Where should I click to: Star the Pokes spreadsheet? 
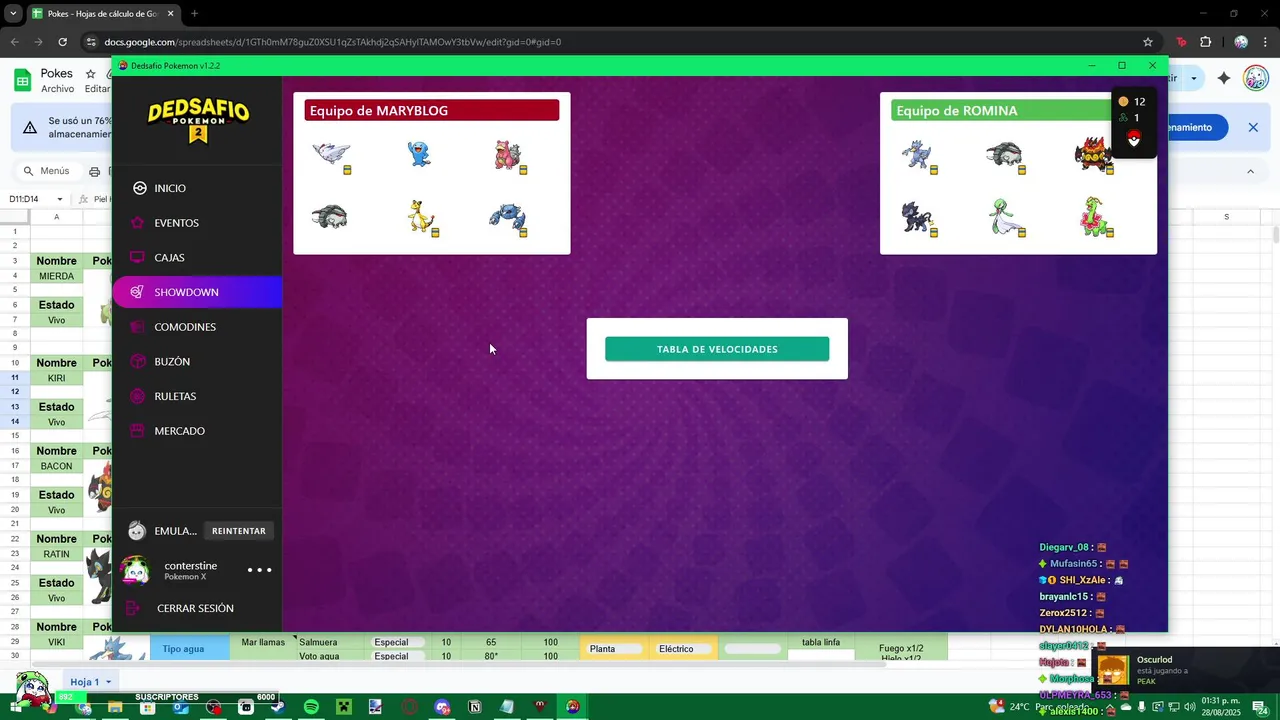(x=90, y=74)
